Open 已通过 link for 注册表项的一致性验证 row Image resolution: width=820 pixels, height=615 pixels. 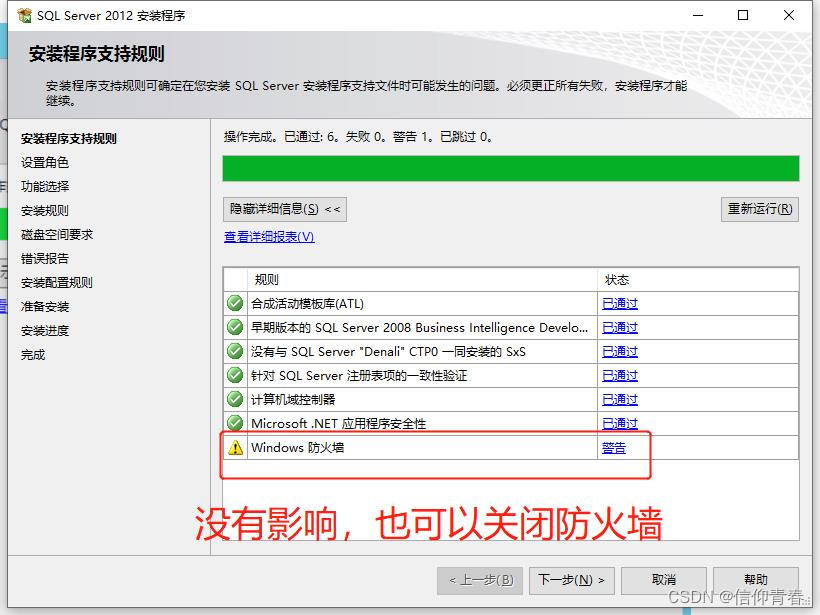click(x=620, y=376)
